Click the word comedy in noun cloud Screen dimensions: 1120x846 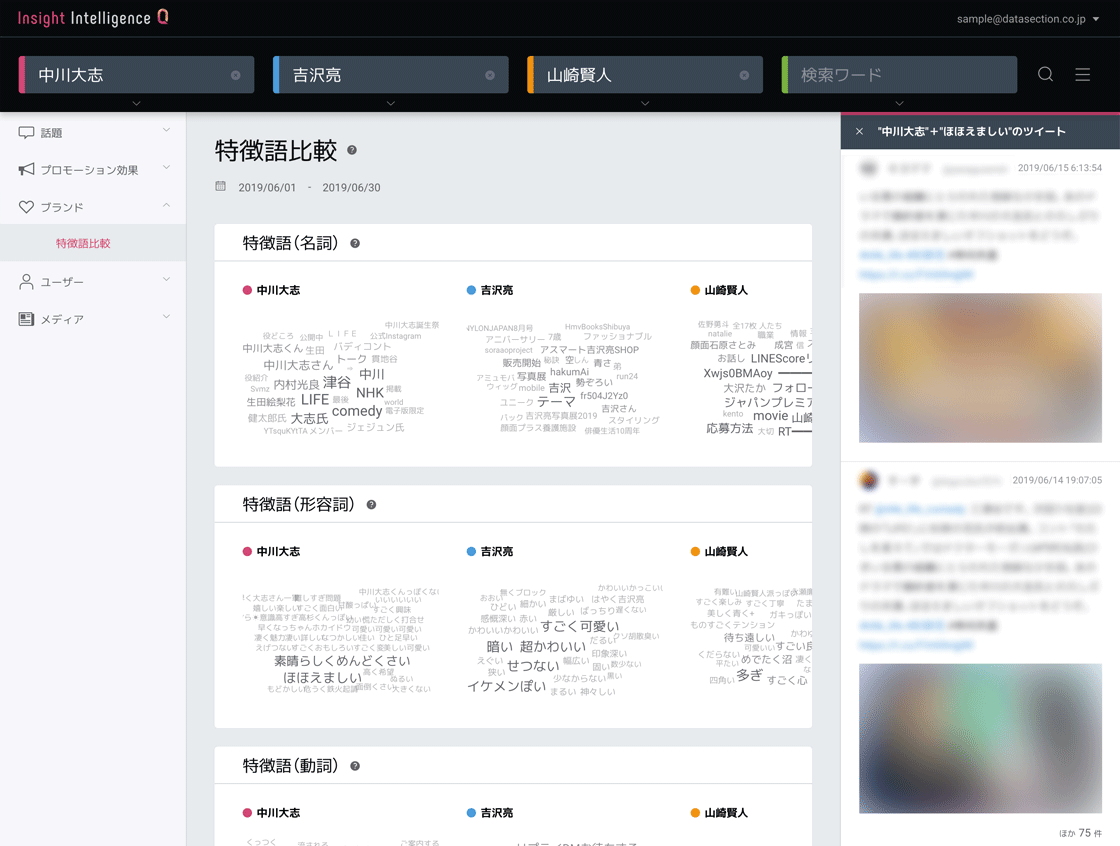coord(357,411)
